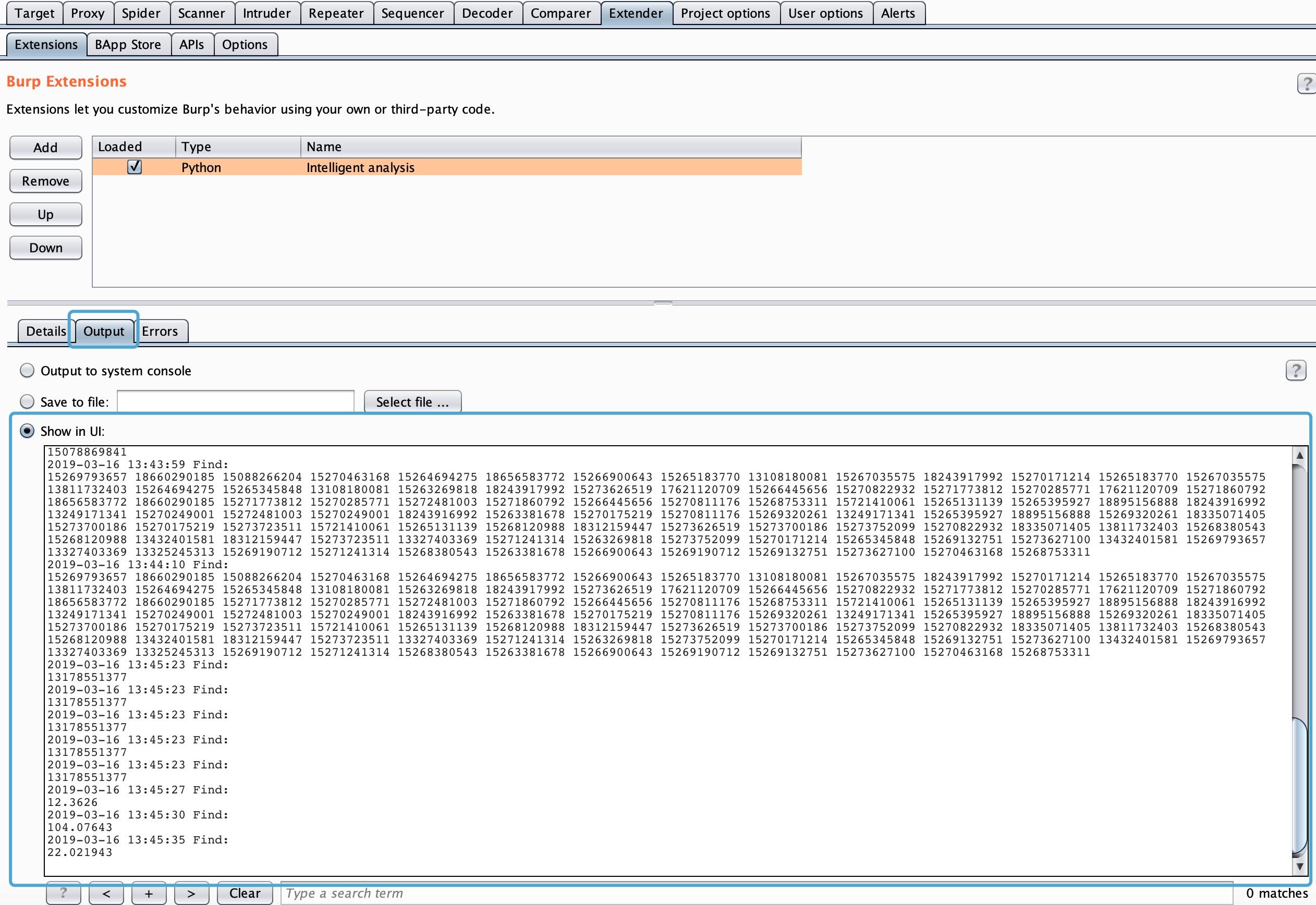View the extension Errors tab
The height and width of the screenshot is (905, 1316).
[161, 331]
